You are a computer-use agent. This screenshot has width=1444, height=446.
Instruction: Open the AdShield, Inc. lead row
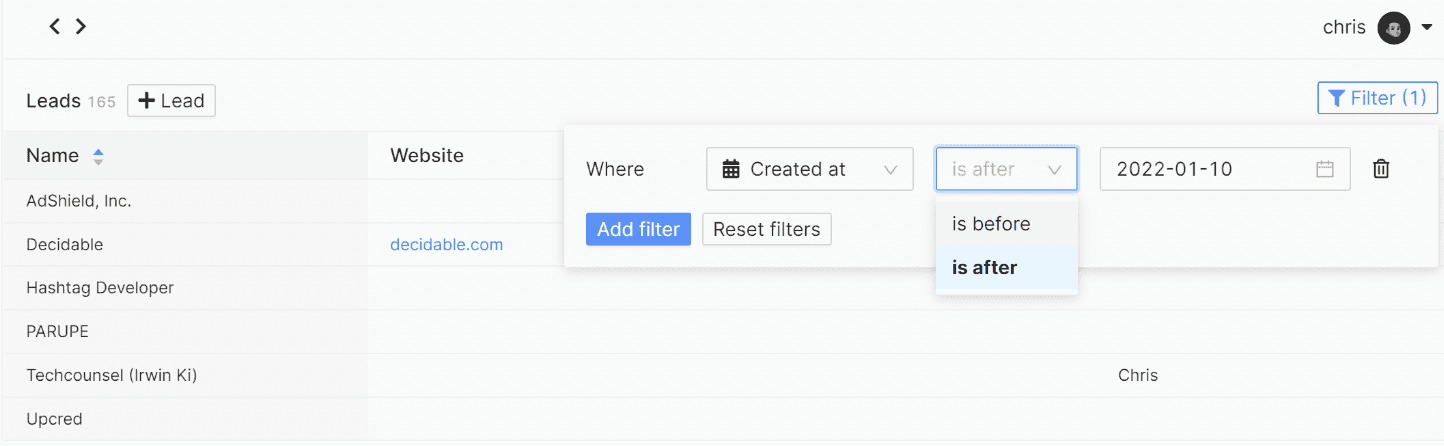pos(79,201)
